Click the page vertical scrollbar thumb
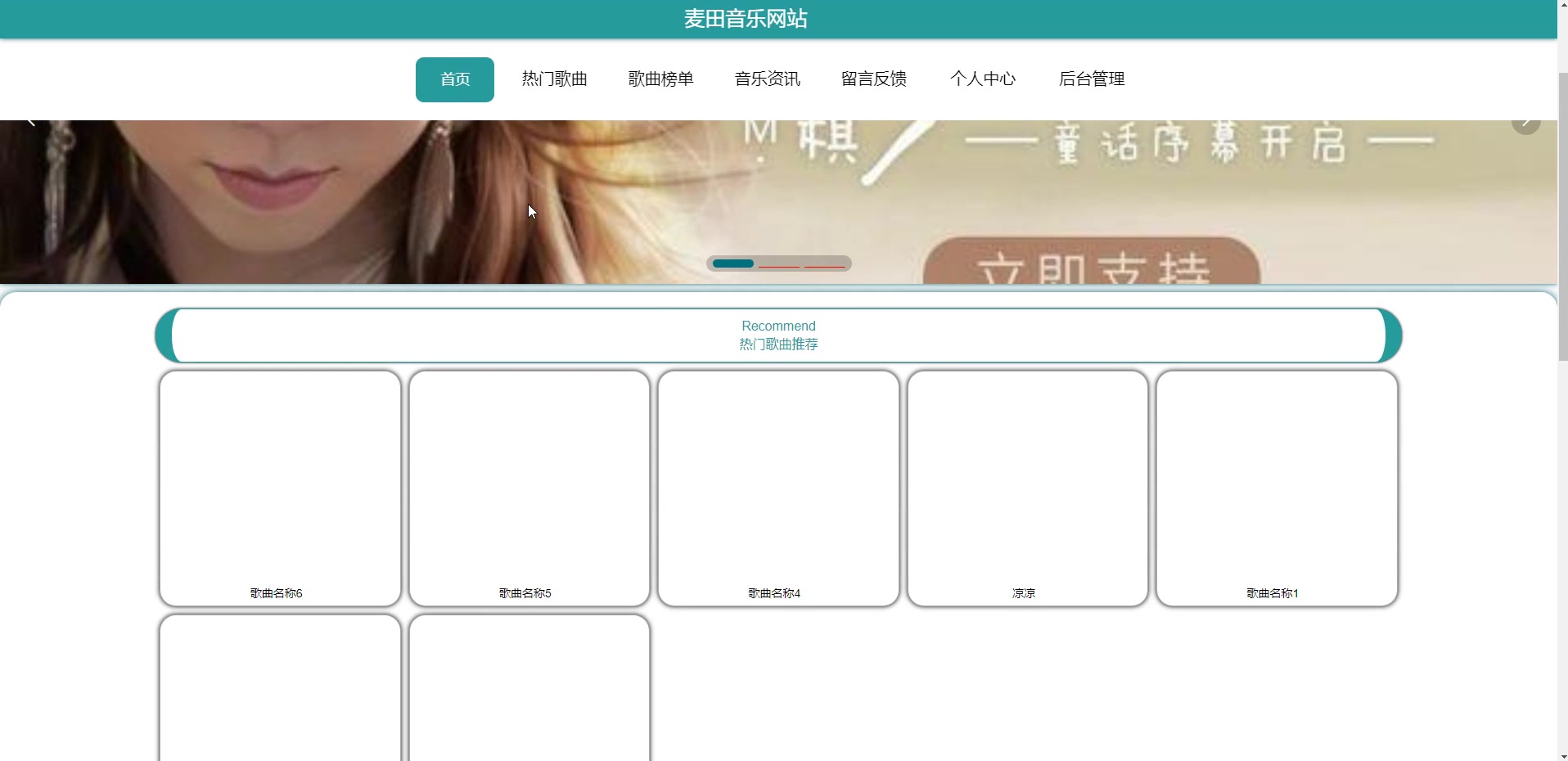Image resolution: width=1568 pixels, height=761 pixels. [1562, 217]
